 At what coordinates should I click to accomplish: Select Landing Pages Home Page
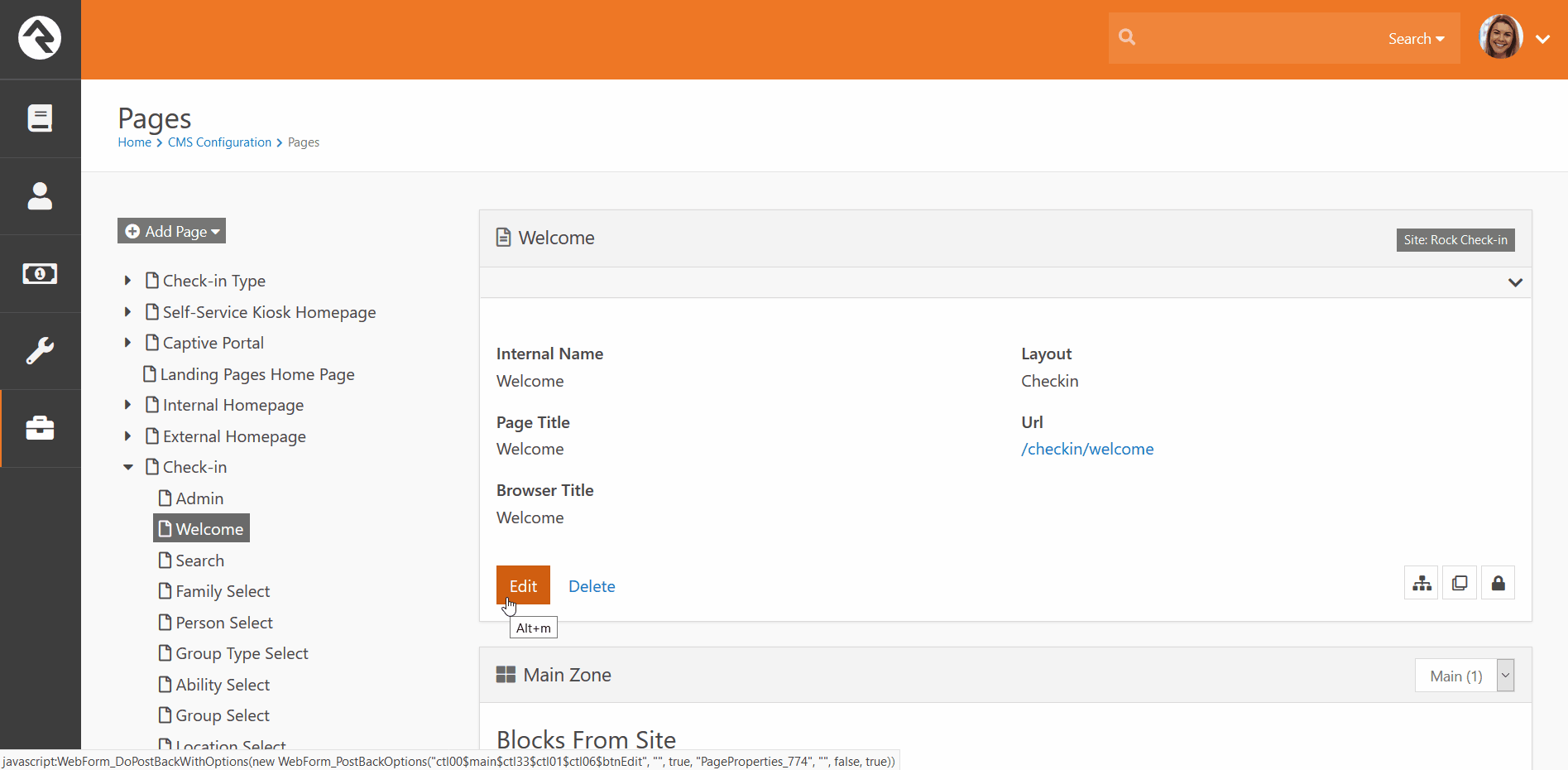click(x=257, y=374)
